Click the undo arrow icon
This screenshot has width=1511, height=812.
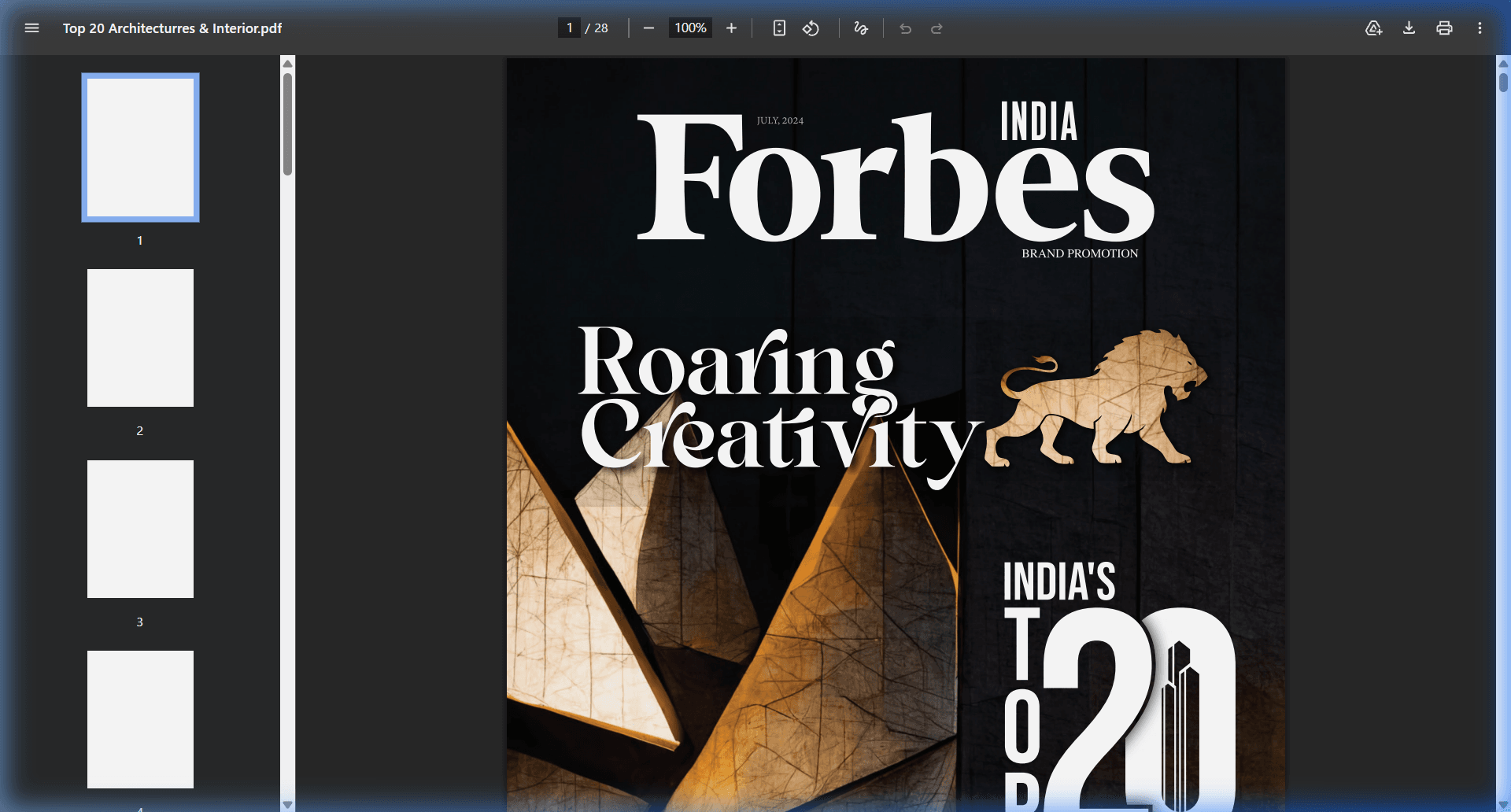click(x=906, y=28)
